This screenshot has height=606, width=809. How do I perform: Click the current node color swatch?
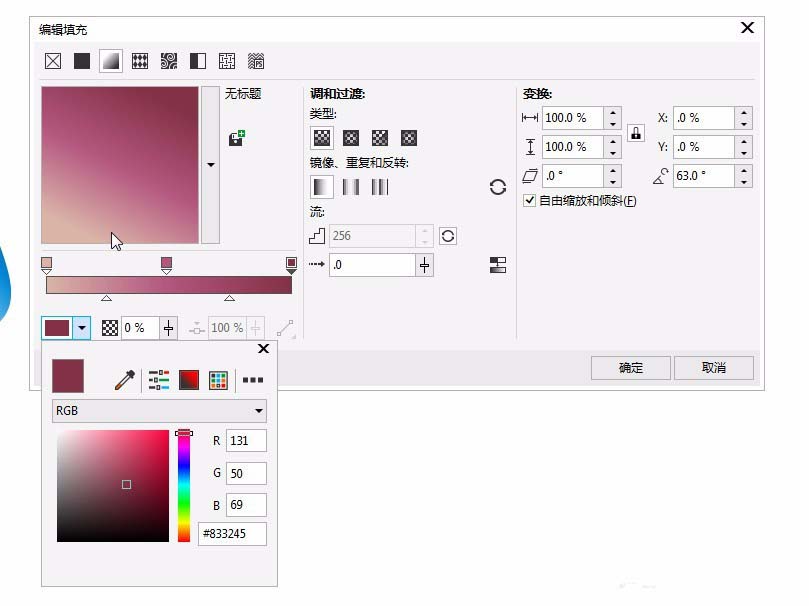click(57, 328)
